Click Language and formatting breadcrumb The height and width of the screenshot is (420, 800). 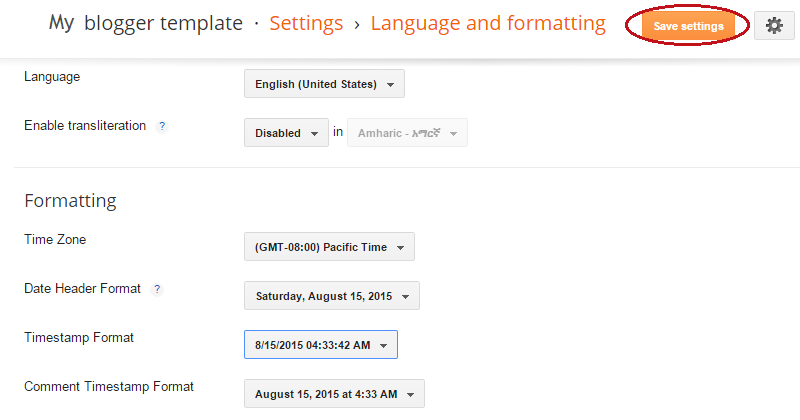[x=488, y=23]
